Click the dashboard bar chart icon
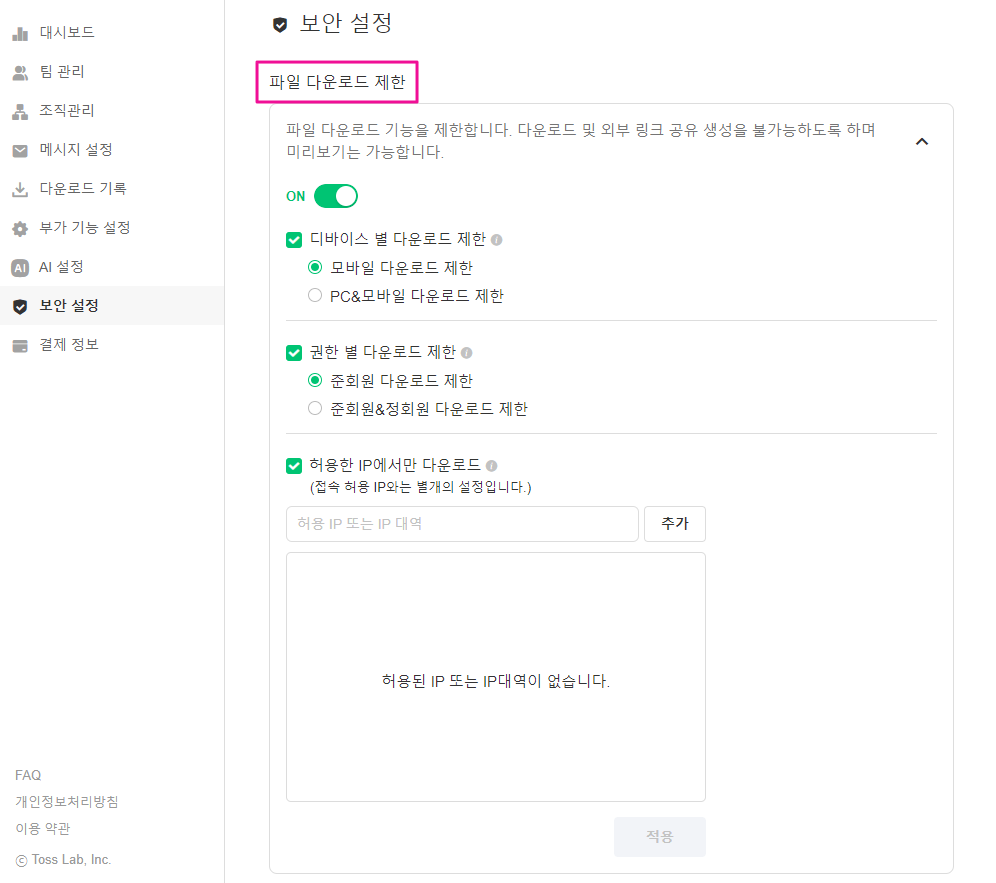This screenshot has width=996, height=883. (20, 33)
